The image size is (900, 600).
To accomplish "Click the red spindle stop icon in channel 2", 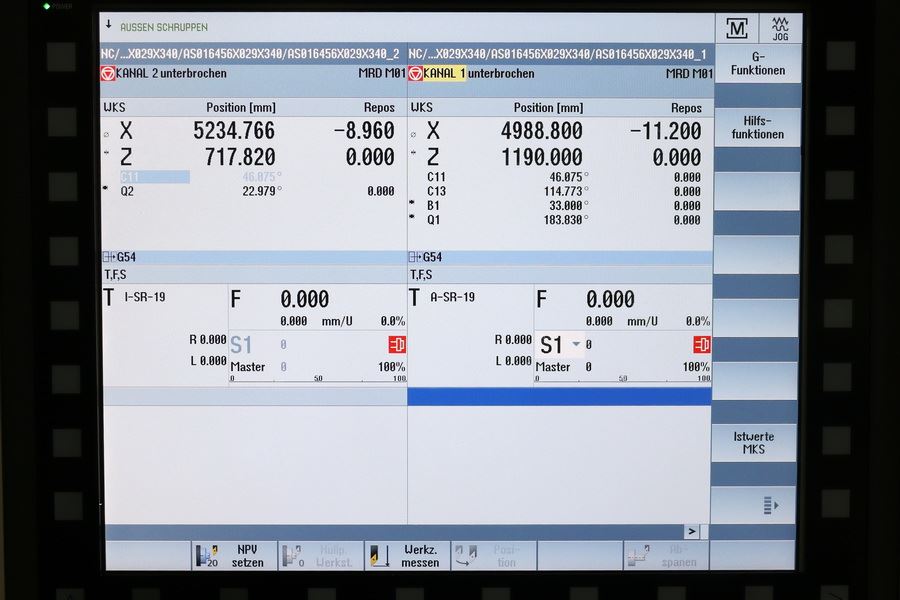I will [397, 345].
